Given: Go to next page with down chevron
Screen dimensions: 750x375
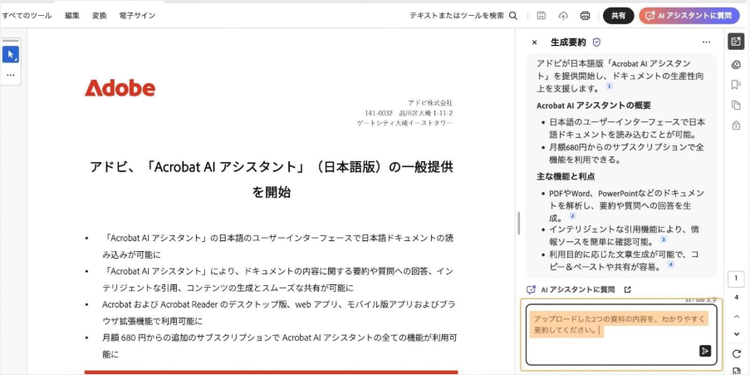Looking at the screenshot, I should point(736,334).
